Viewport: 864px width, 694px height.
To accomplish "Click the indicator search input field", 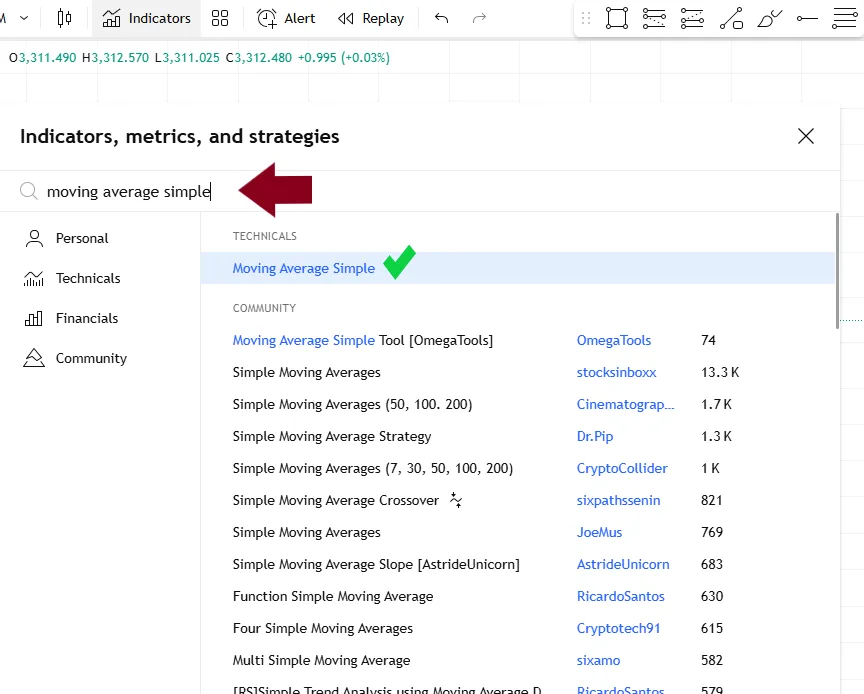I will pyautogui.click(x=130, y=191).
